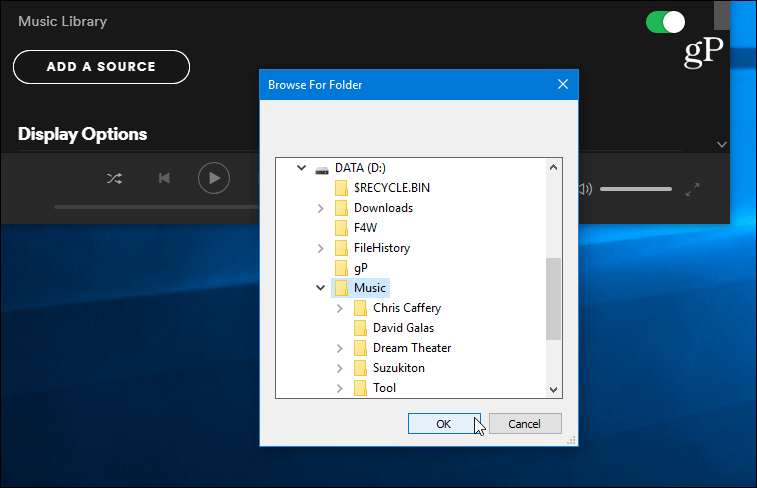Image resolution: width=757 pixels, height=488 pixels.
Task: Turn off the Music Library toggle
Action: [x=665, y=22]
